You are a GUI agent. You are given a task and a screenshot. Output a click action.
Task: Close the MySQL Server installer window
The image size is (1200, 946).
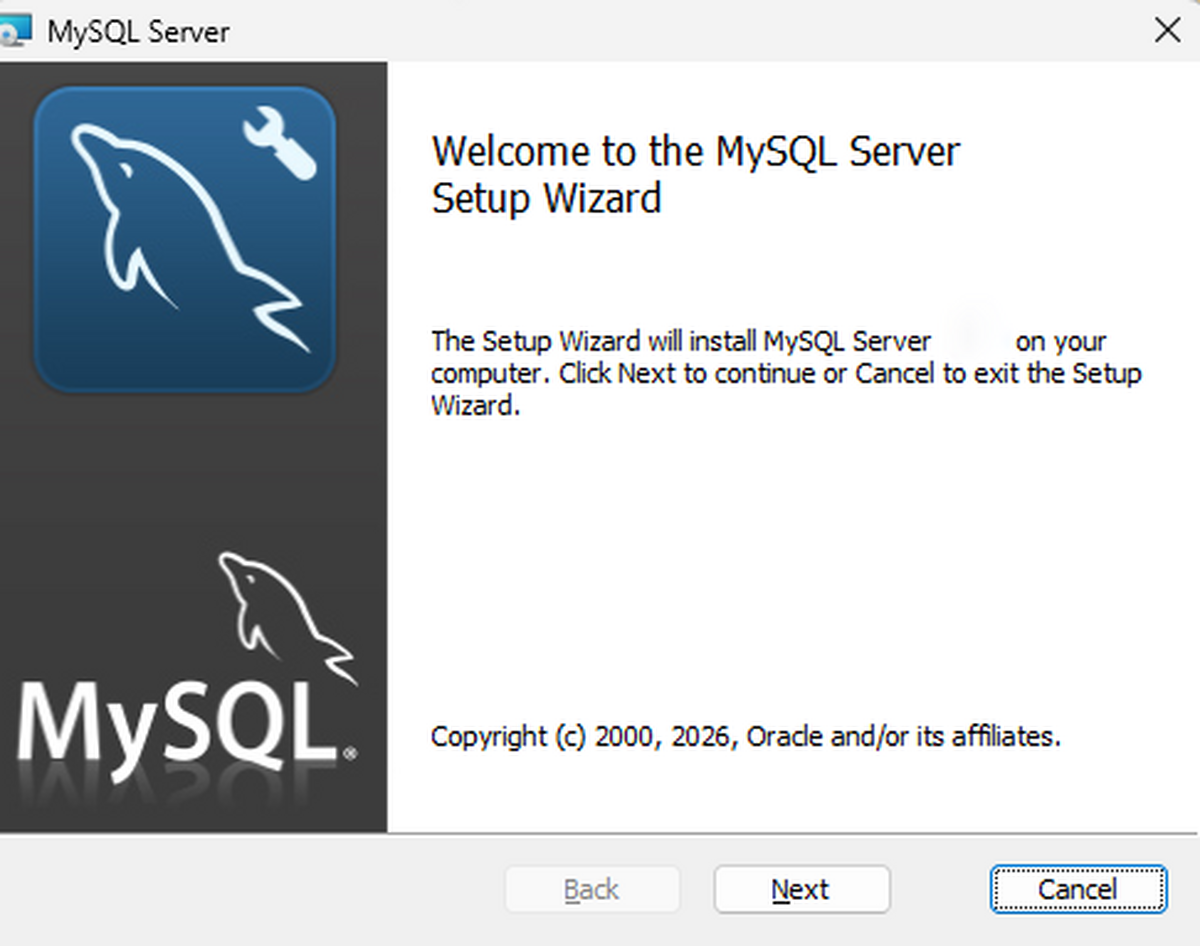point(1167,30)
